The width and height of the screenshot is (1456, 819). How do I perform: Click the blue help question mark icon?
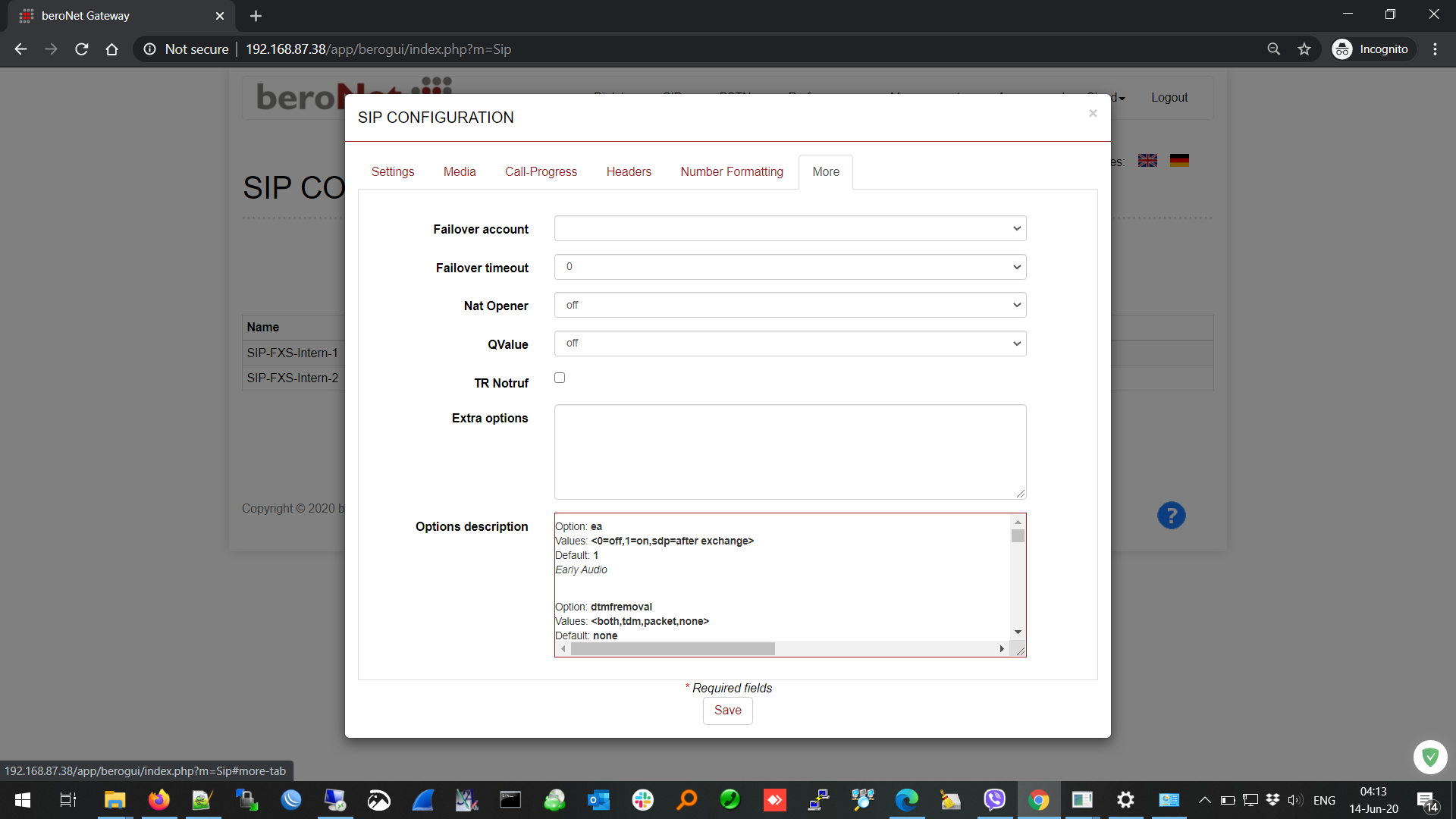click(1171, 516)
